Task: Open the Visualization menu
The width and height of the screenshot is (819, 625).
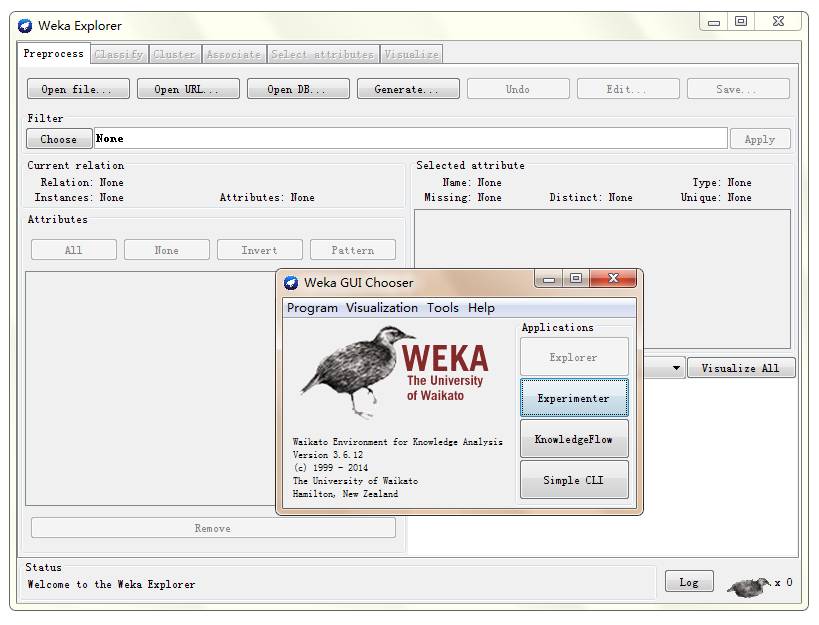Action: [382, 308]
